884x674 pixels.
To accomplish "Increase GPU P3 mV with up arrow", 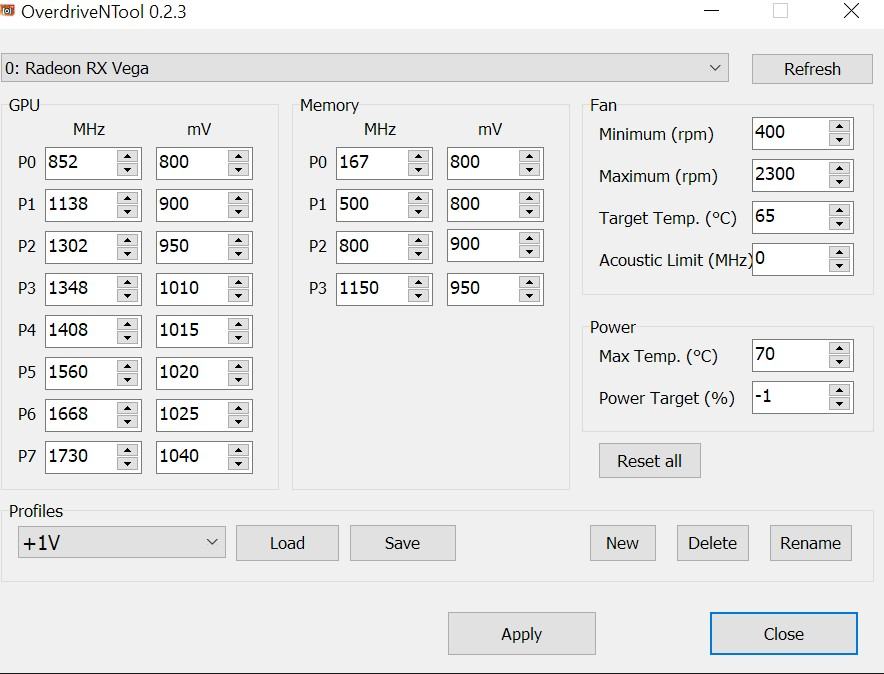I will pyautogui.click(x=239, y=282).
